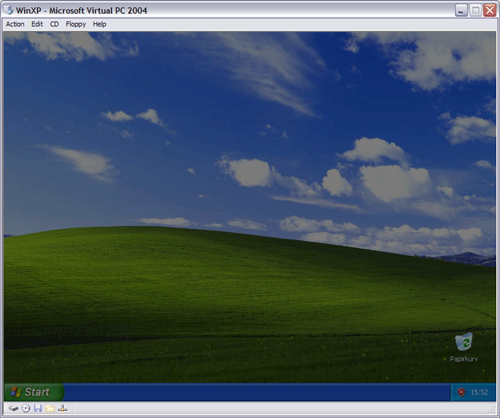Maximize the WinXP virtual machine window

pyautogui.click(x=475, y=11)
